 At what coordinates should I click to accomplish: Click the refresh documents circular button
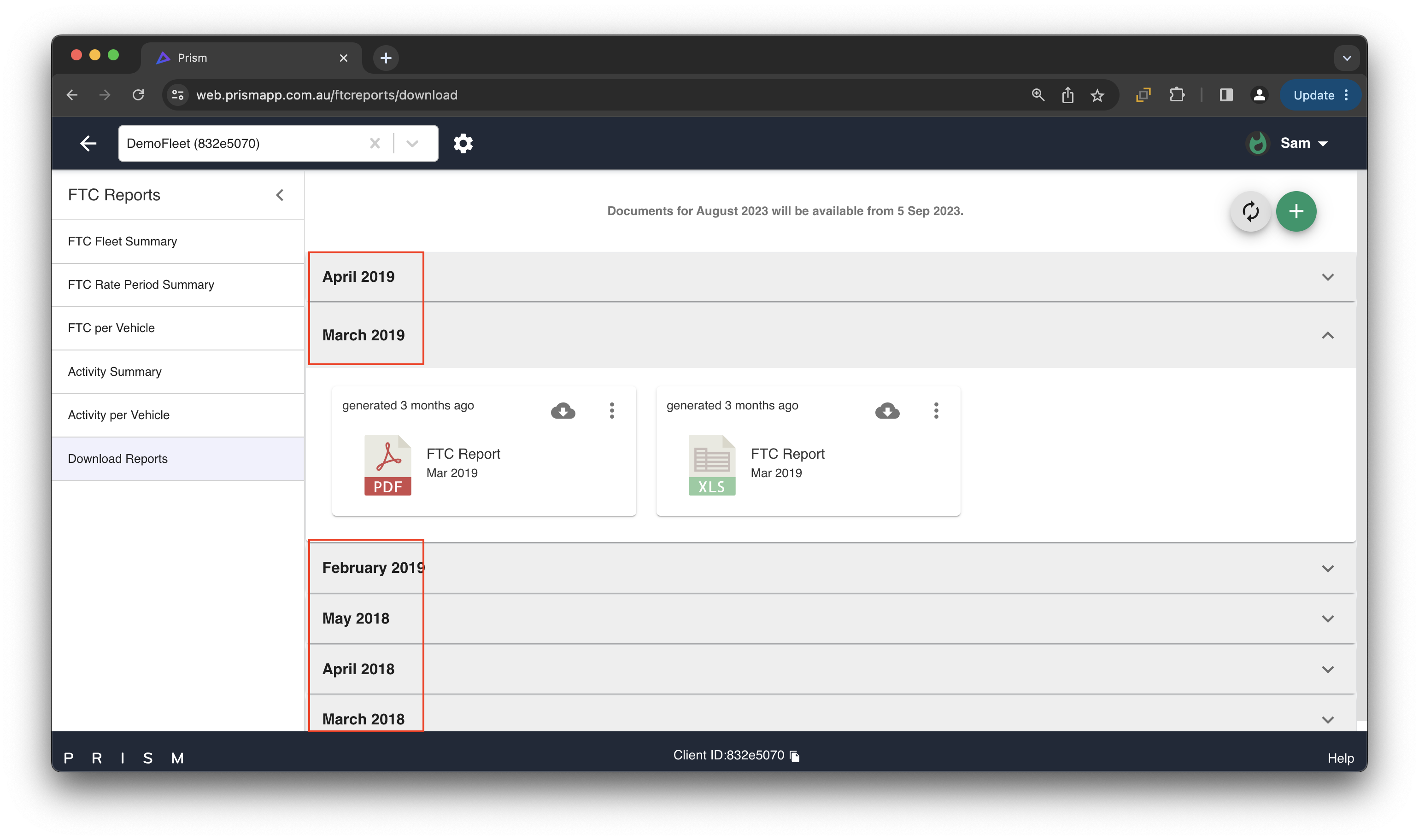coord(1250,211)
